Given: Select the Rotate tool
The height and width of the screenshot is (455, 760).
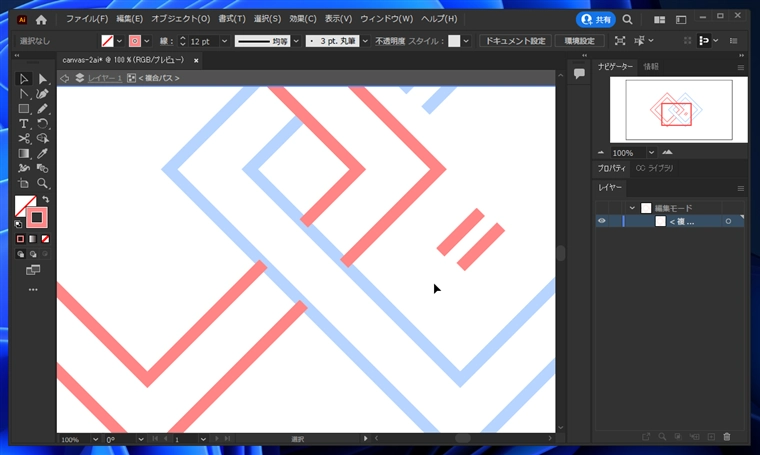Looking at the screenshot, I should [x=43, y=124].
